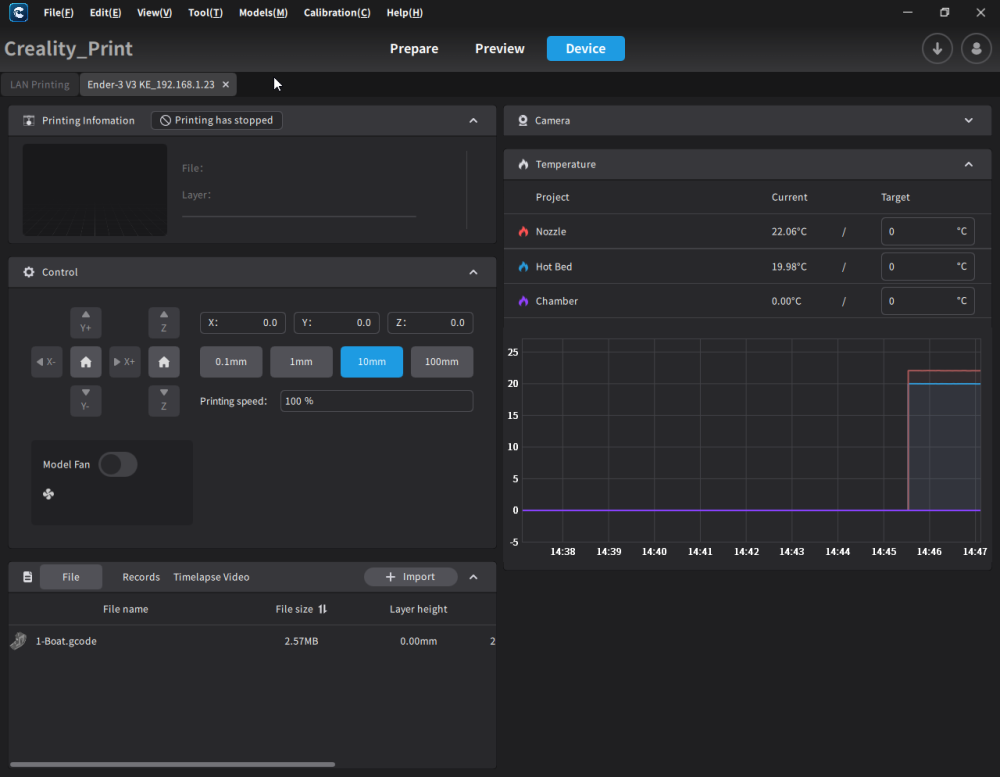Collapse the Control panel
Screen dimensions: 1000x777
(x=473, y=272)
